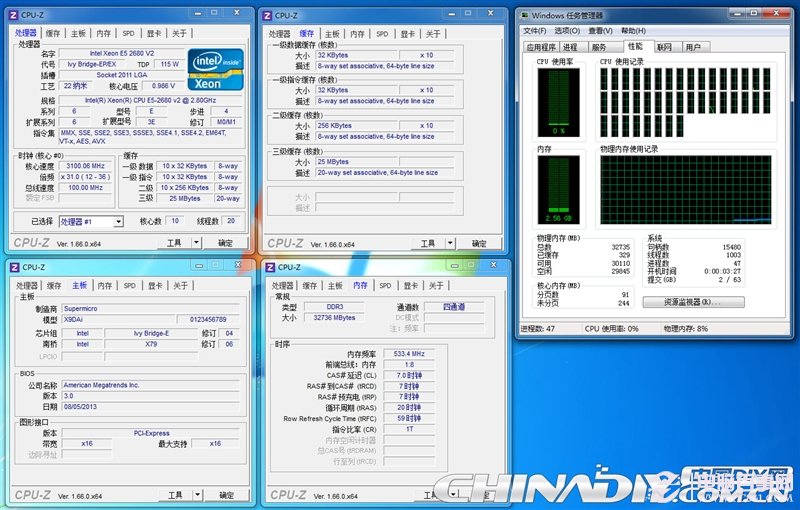Click the 二级缓存 size 256 KBytes in cache window
Viewport: 800px width, 510px height.
tap(356, 125)
